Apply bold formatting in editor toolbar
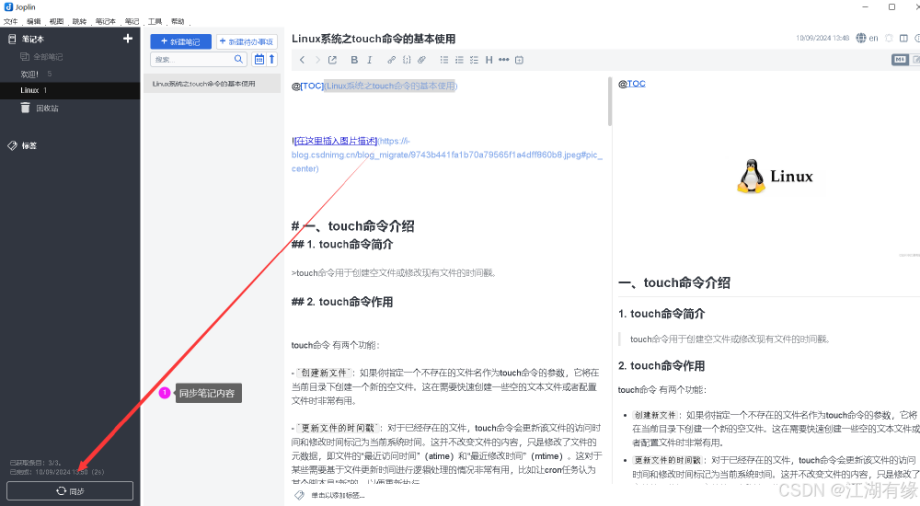This screenshot has width=920, height=506. 354,60
